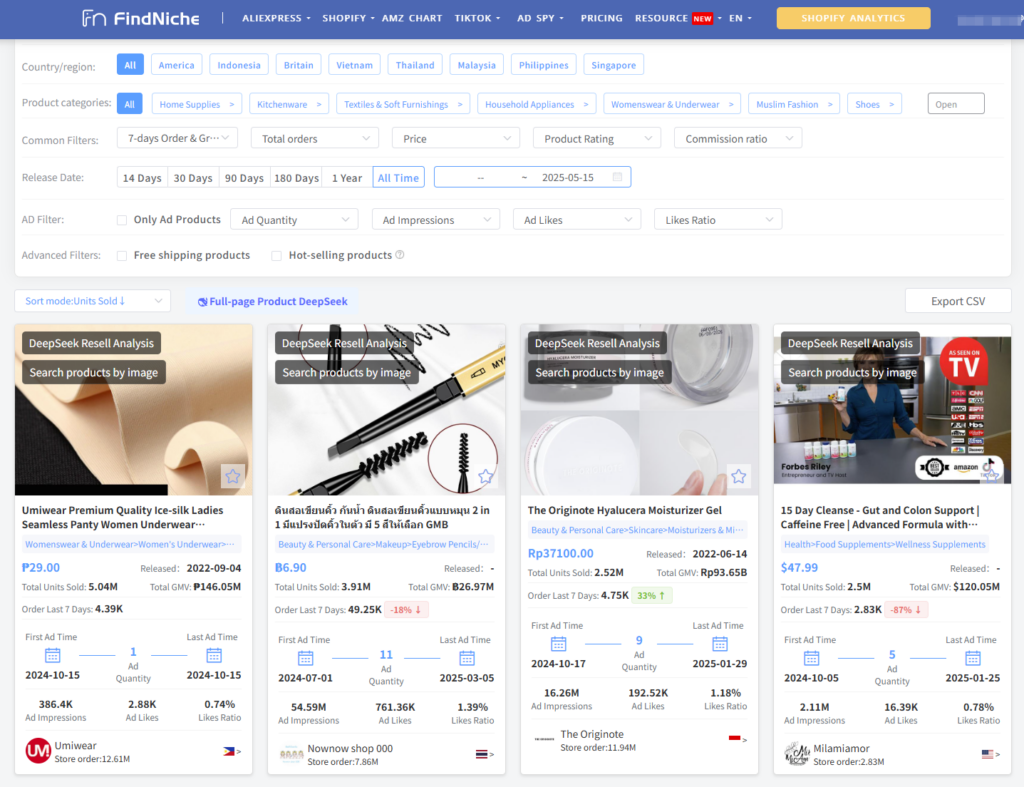Filter by Philippines region
Viewport: 1024px width, 787px height.
543,65
